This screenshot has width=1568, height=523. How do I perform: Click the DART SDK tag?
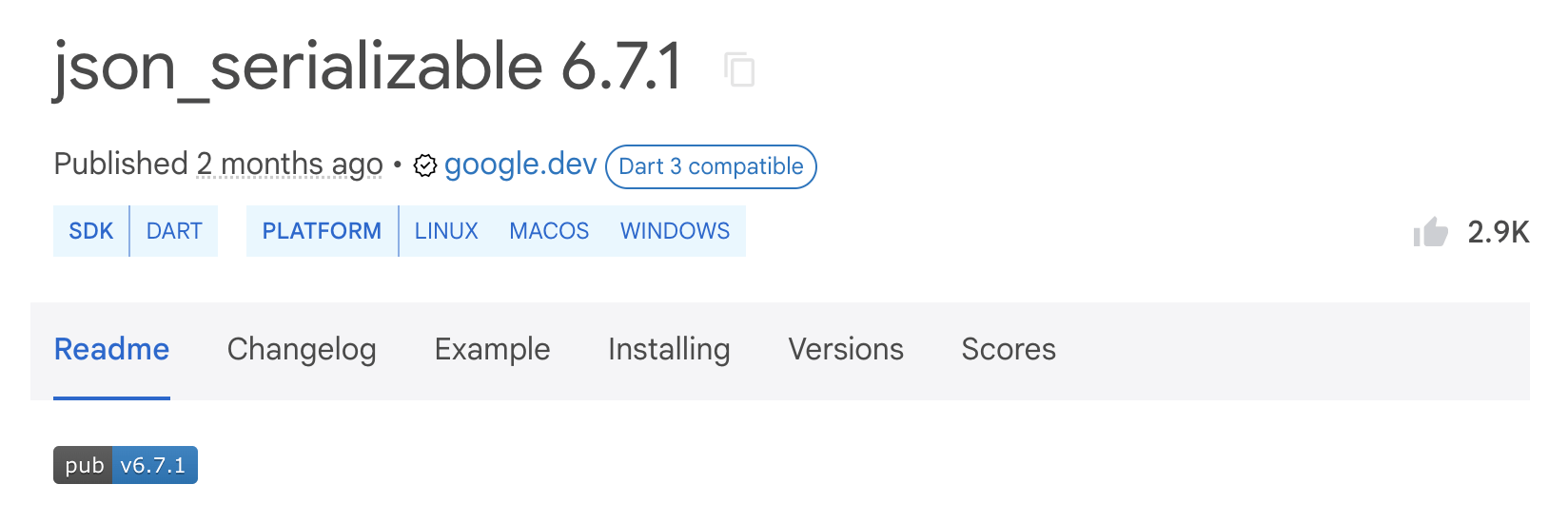(x=174, y=231)
